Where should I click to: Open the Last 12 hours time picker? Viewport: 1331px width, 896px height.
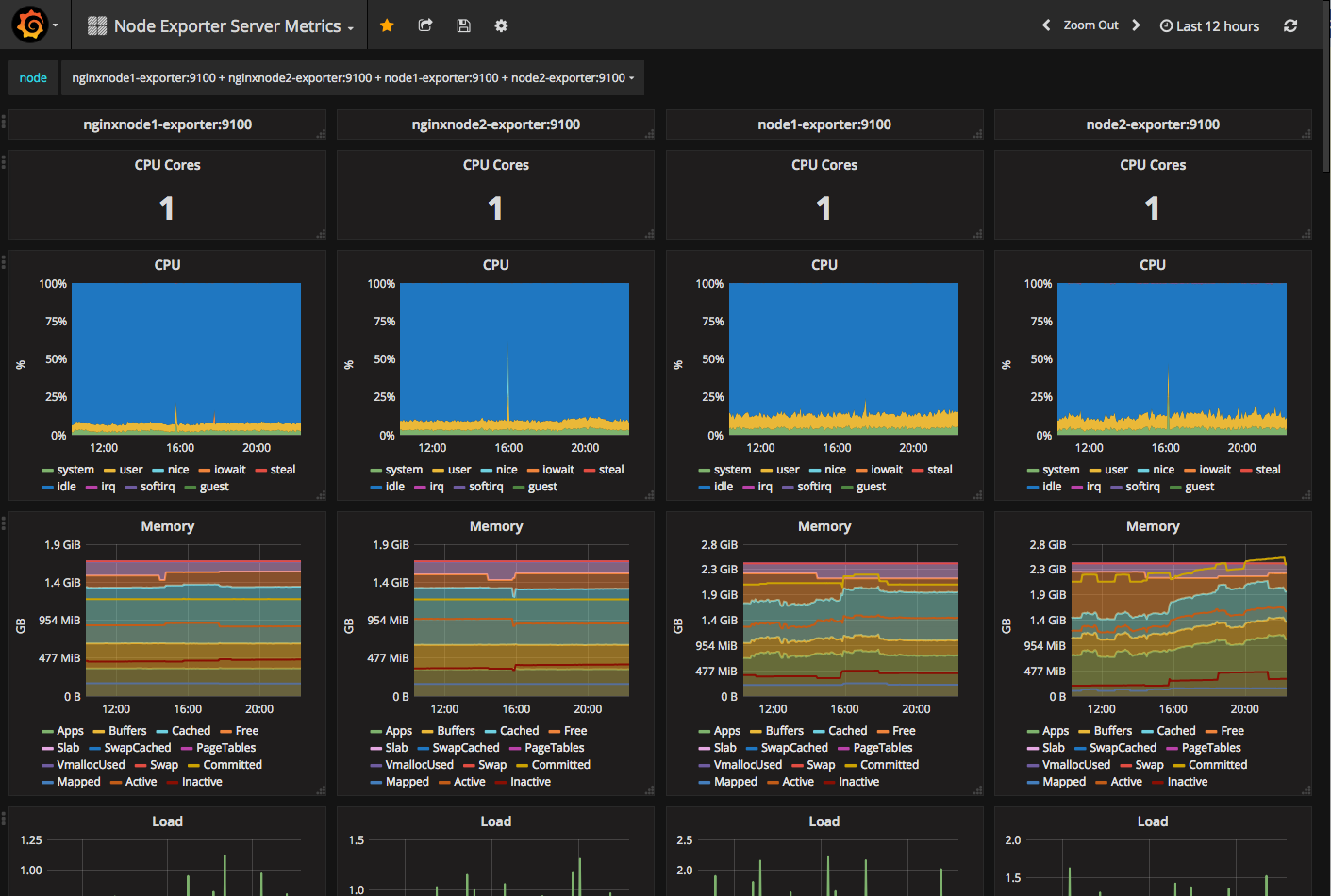point(1209,26)
